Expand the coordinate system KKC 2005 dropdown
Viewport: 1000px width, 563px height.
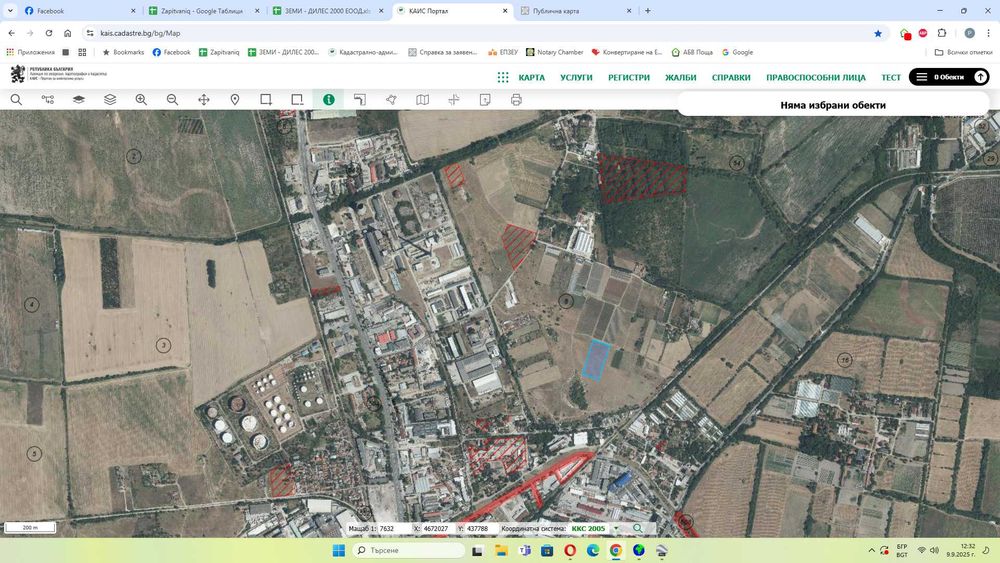coord(615,529)
